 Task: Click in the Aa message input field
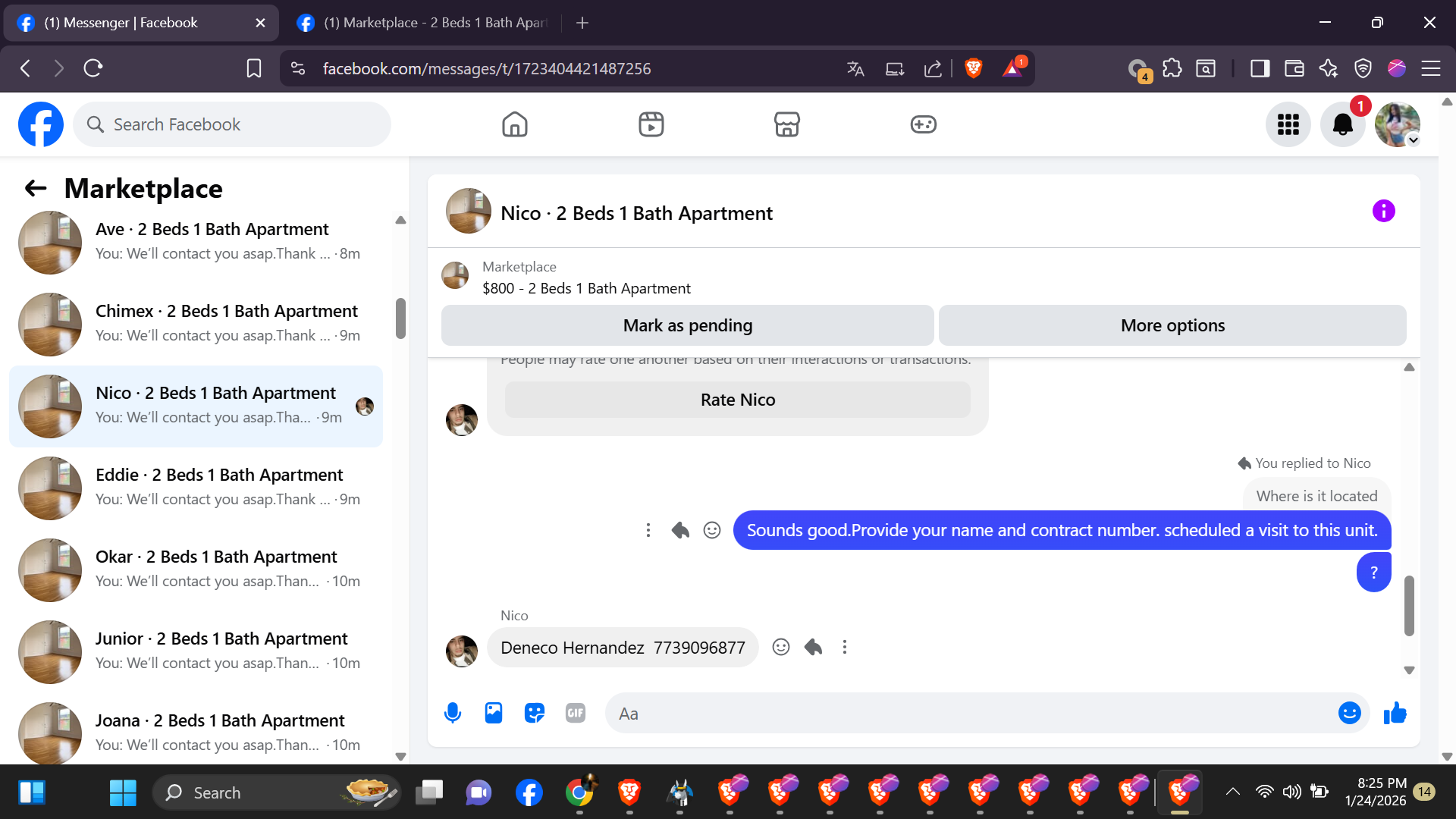(971, 713)
